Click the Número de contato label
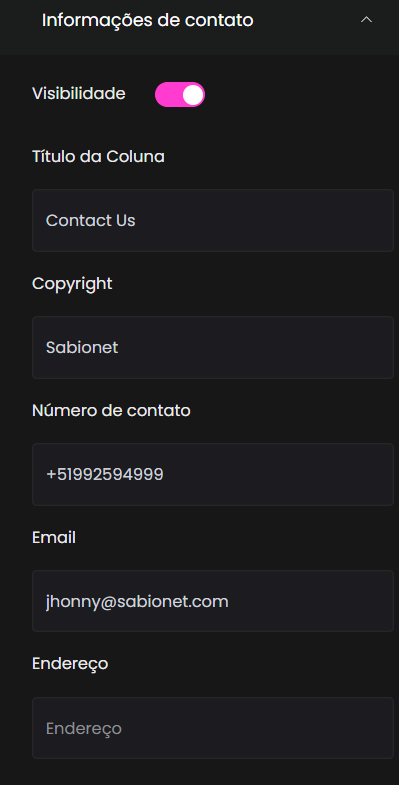The height and width of the screenshot is (785, 399). coord(111,411)
